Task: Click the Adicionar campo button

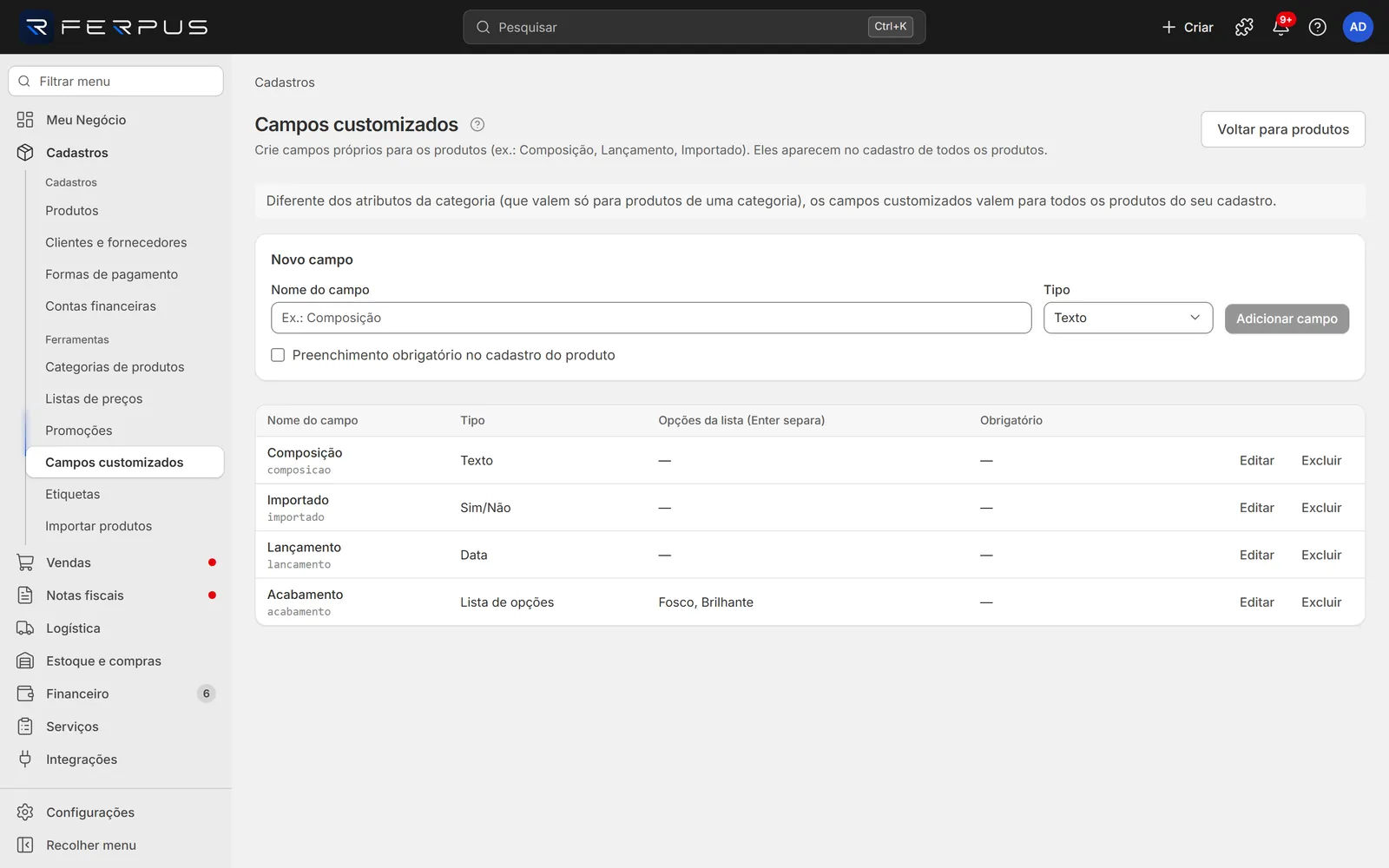Action: point(1287,319)
